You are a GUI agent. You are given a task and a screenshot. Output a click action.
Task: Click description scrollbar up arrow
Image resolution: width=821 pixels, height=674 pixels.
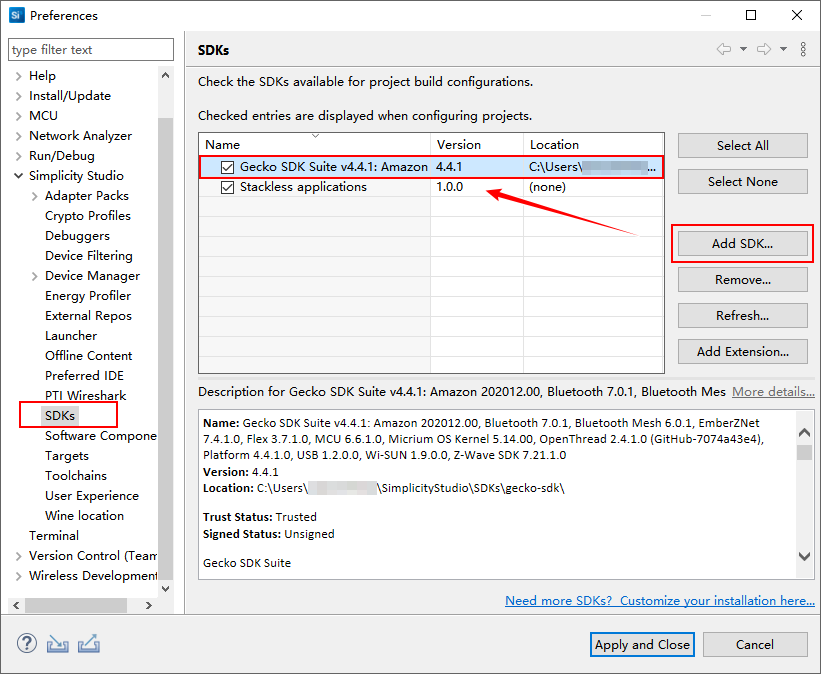804,433
